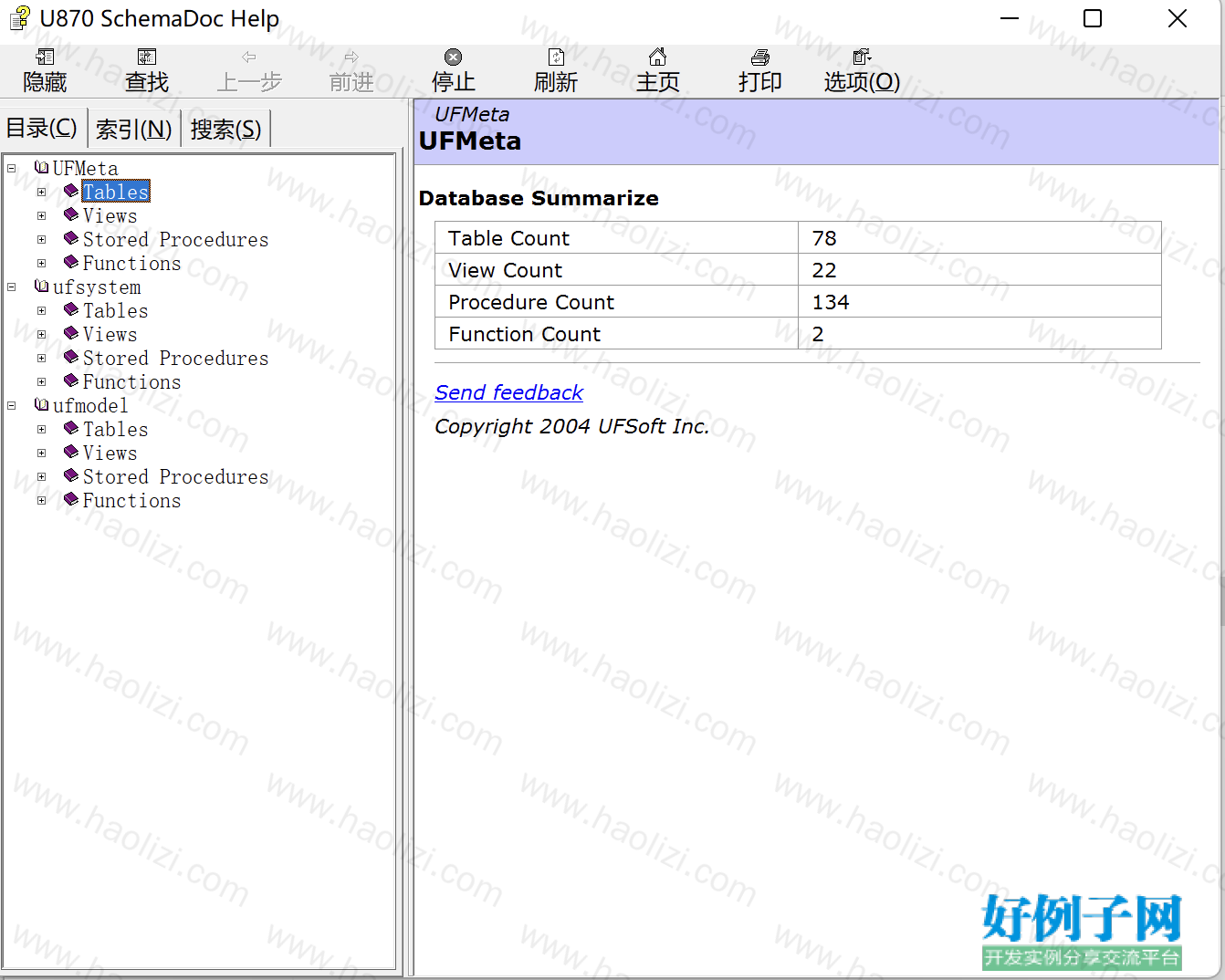Go to 主页 (Home) page
This screenshot has height=980, width=1225.
coord(658,72)
